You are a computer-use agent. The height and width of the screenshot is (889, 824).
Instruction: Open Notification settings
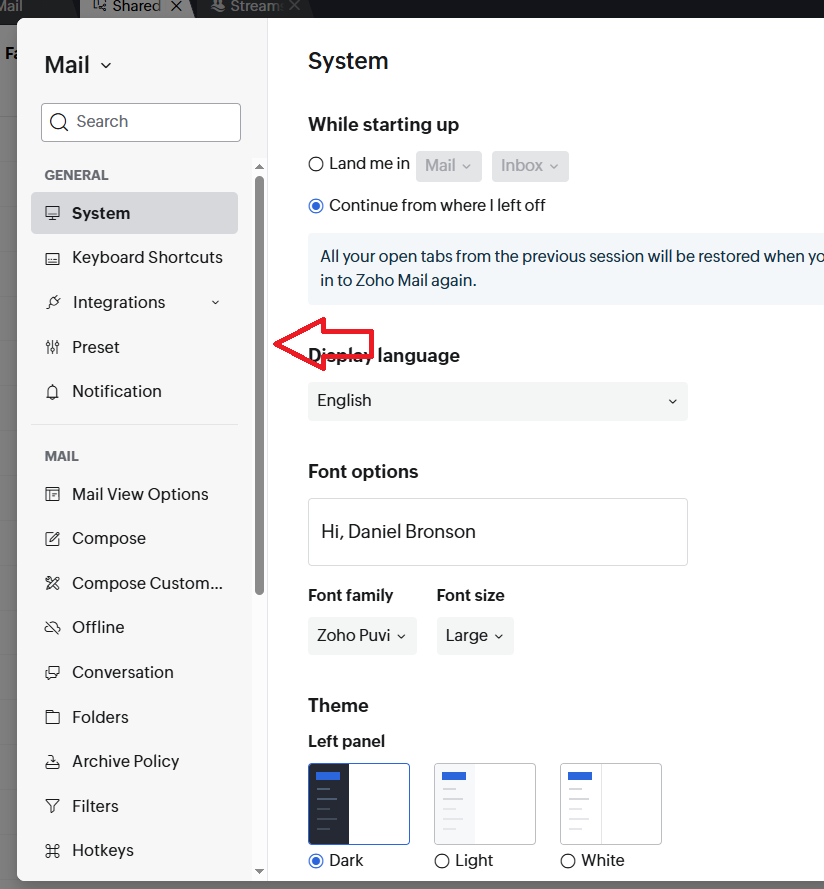pyautogui.click(x=134, y=392)
